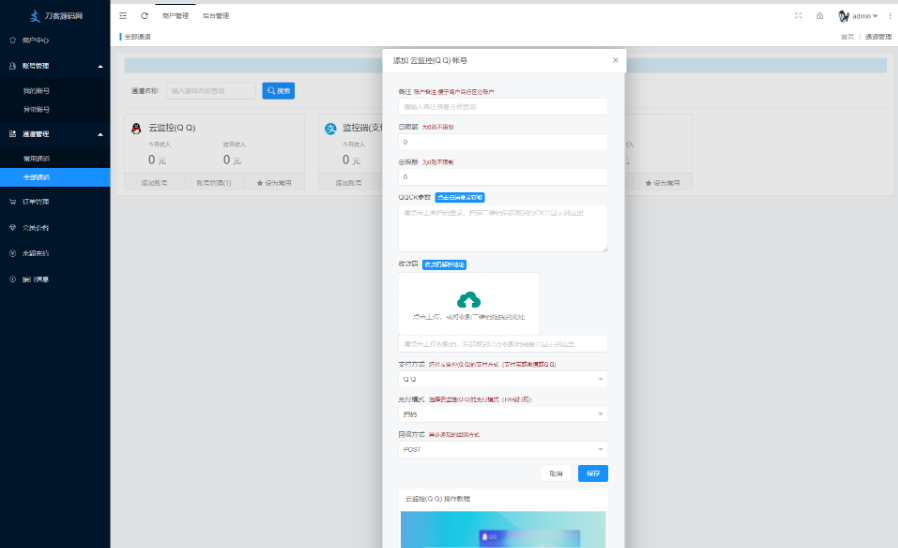Open 异常账号 submenu item
Viewport: 898px width, 548px height.
pos(37,109)
